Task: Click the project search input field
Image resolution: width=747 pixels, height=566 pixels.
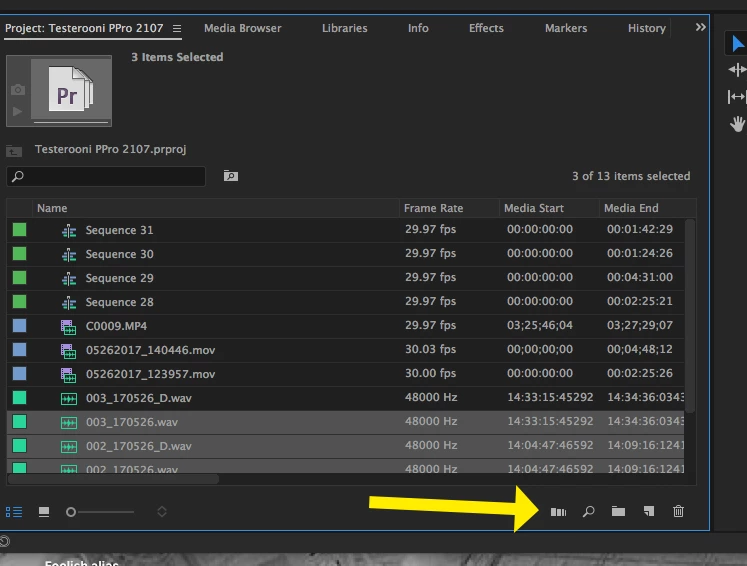Action: click(x=106, y=176)
